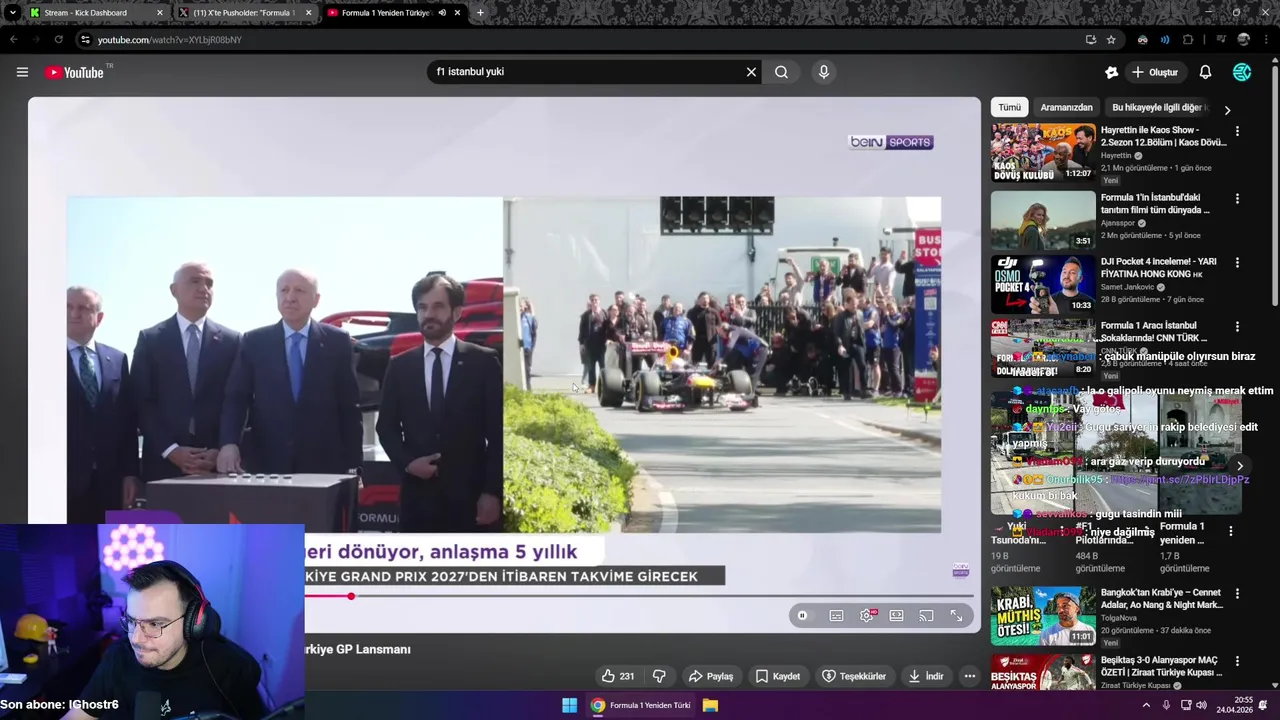Viewport: 1280px width, 720px height.
Task: Run search with the magnifier button
Action: tap(781, 72)
